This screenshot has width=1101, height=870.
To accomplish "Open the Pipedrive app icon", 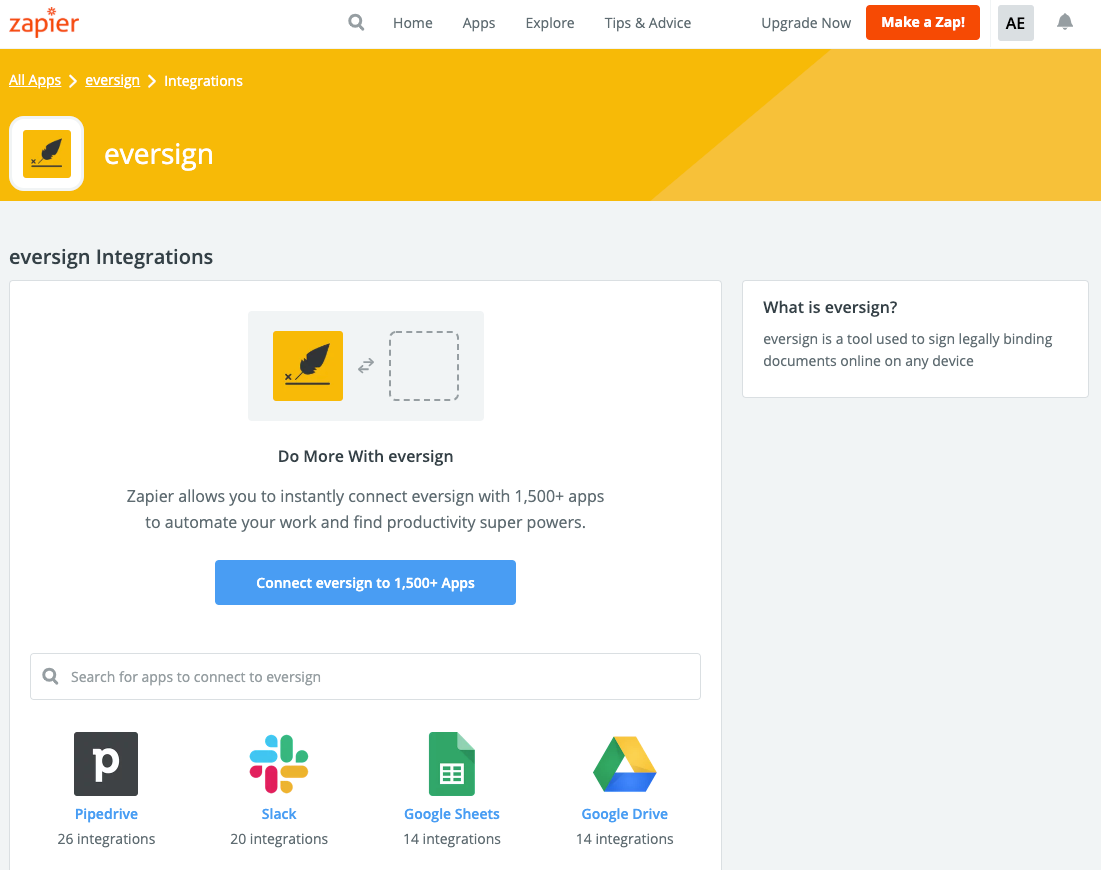I will coord(106,764).
